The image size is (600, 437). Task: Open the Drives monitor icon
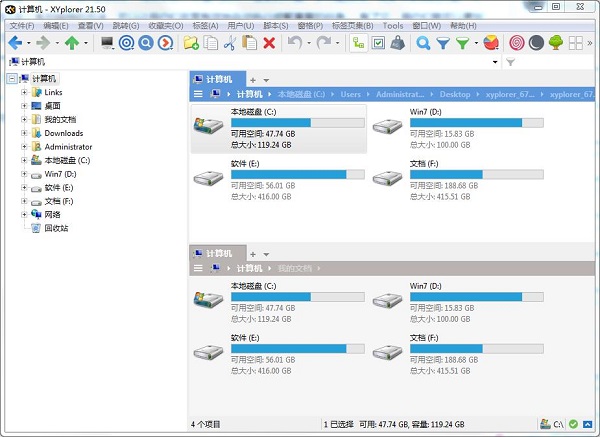[107, 43]
